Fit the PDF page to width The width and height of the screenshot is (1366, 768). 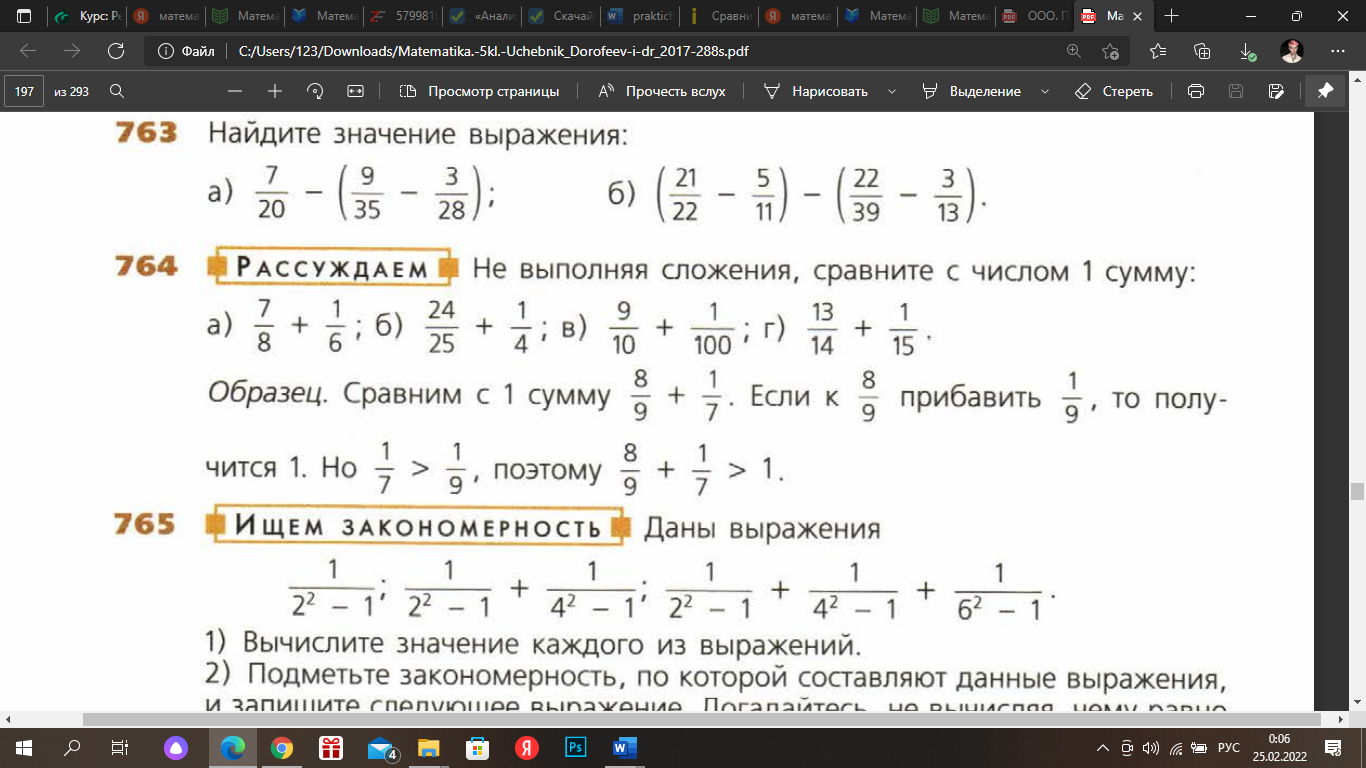[355, 91]
